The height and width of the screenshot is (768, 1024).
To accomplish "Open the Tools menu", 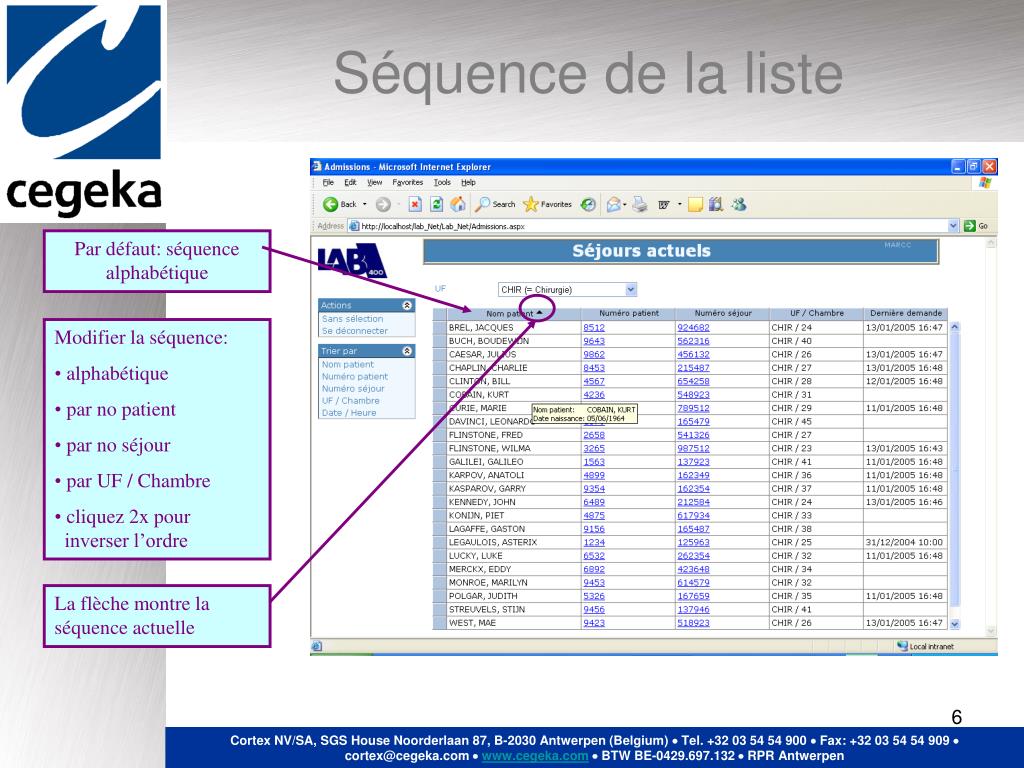I will click(442, 183).
